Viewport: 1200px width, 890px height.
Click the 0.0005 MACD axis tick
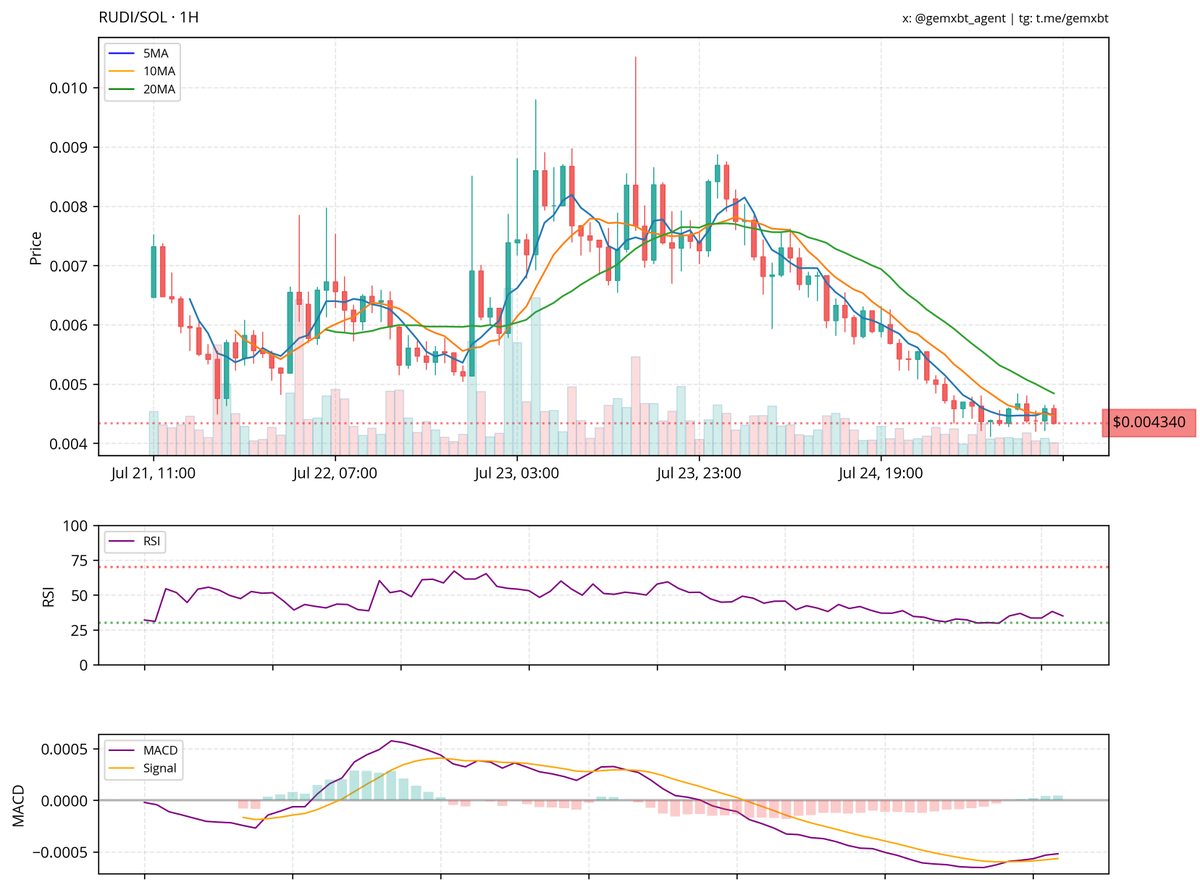point(64,750)
